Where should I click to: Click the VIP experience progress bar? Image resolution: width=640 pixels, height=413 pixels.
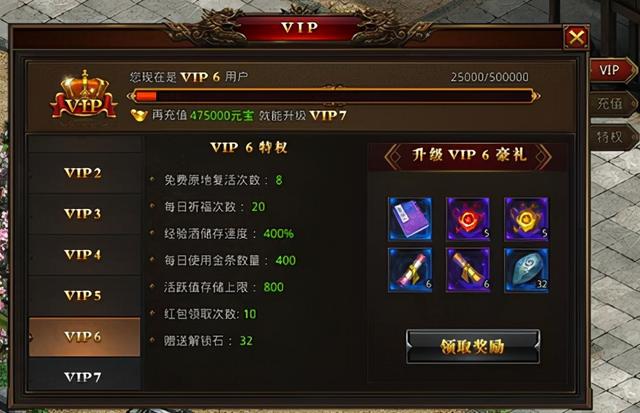(333, 96)
